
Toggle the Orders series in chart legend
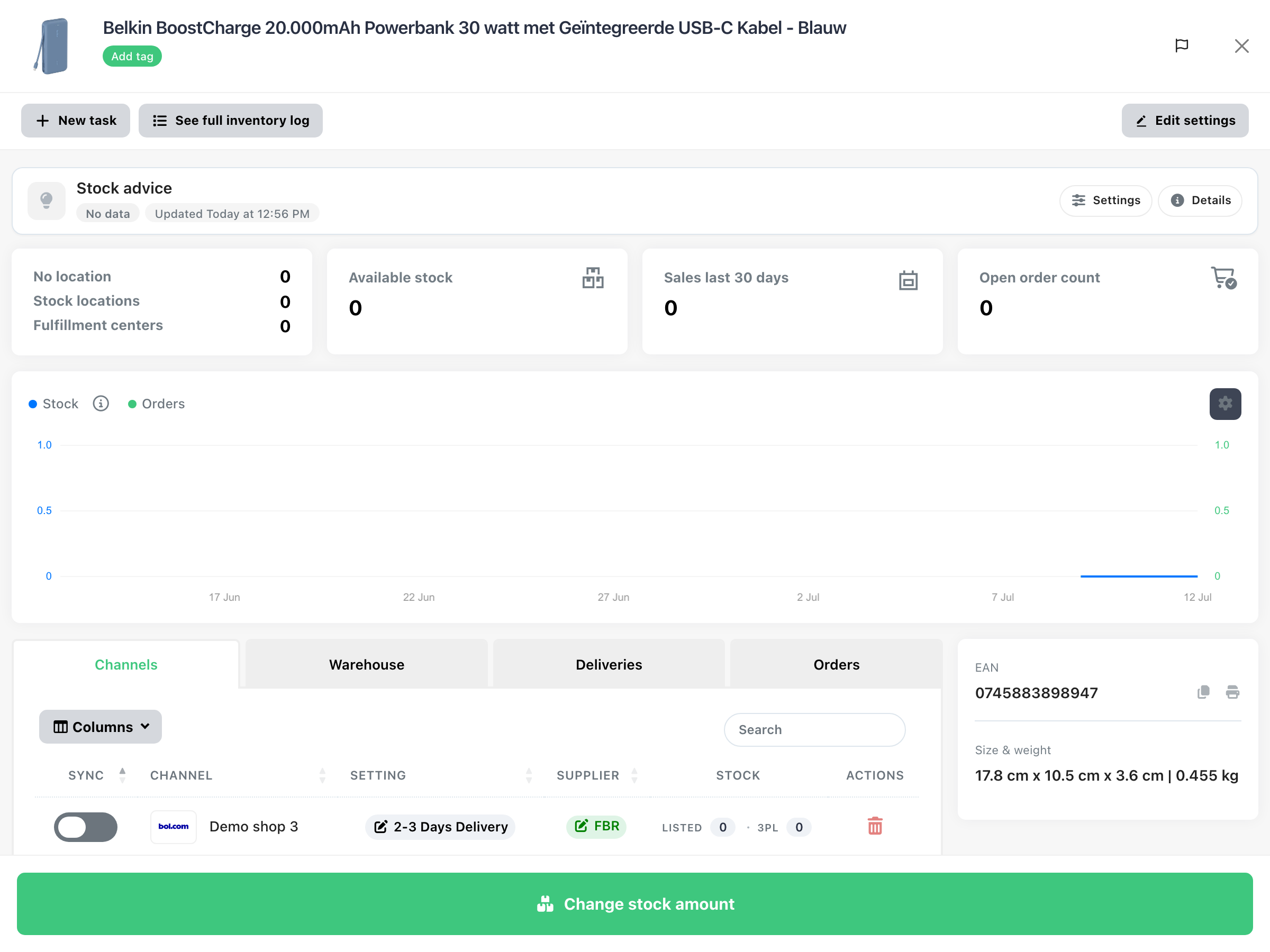(x=156, y=404)
